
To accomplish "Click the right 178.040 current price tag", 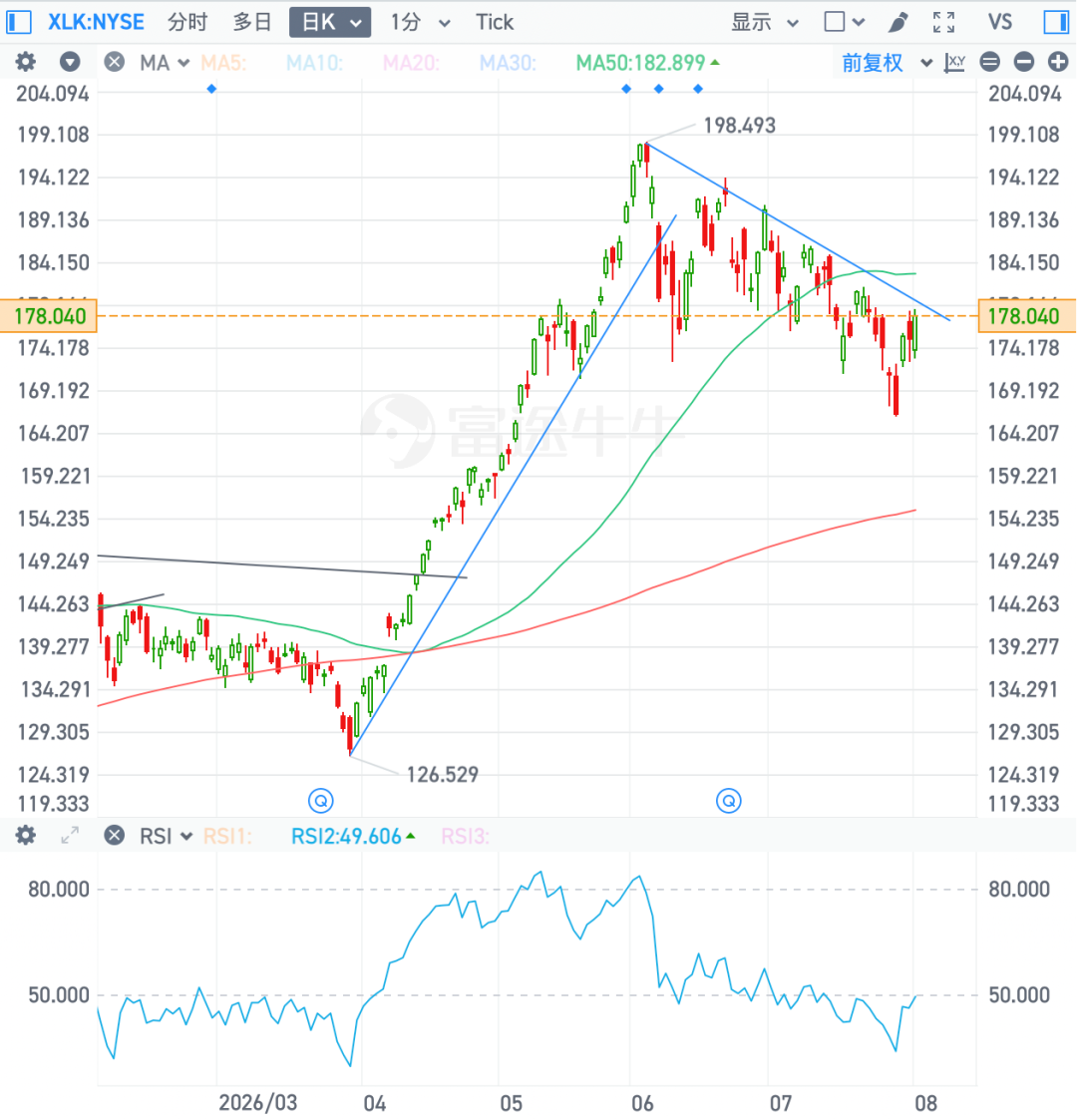I will [1026, 316].
